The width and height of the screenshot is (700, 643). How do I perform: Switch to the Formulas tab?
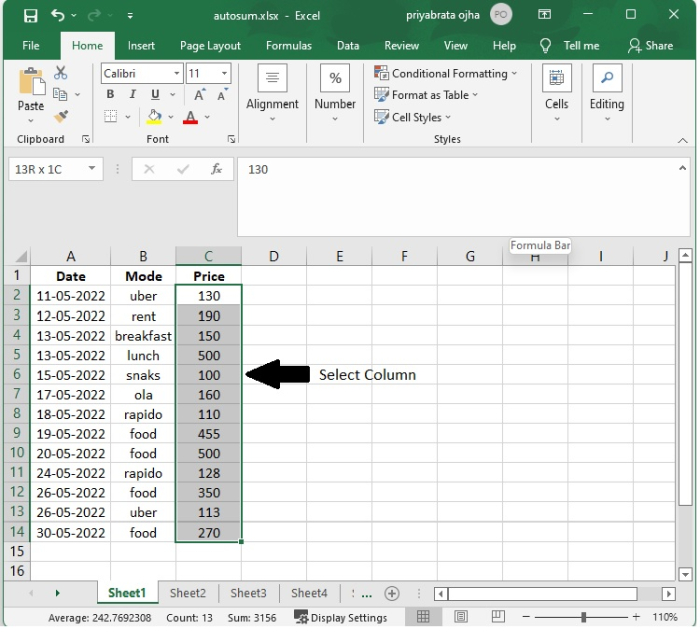[288, 46]
